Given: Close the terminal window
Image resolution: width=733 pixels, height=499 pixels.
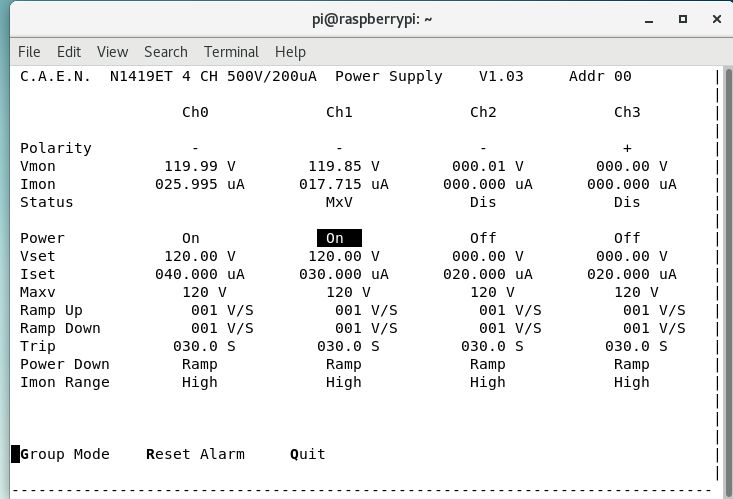Looking at the screenshot, I should [717, 19].
